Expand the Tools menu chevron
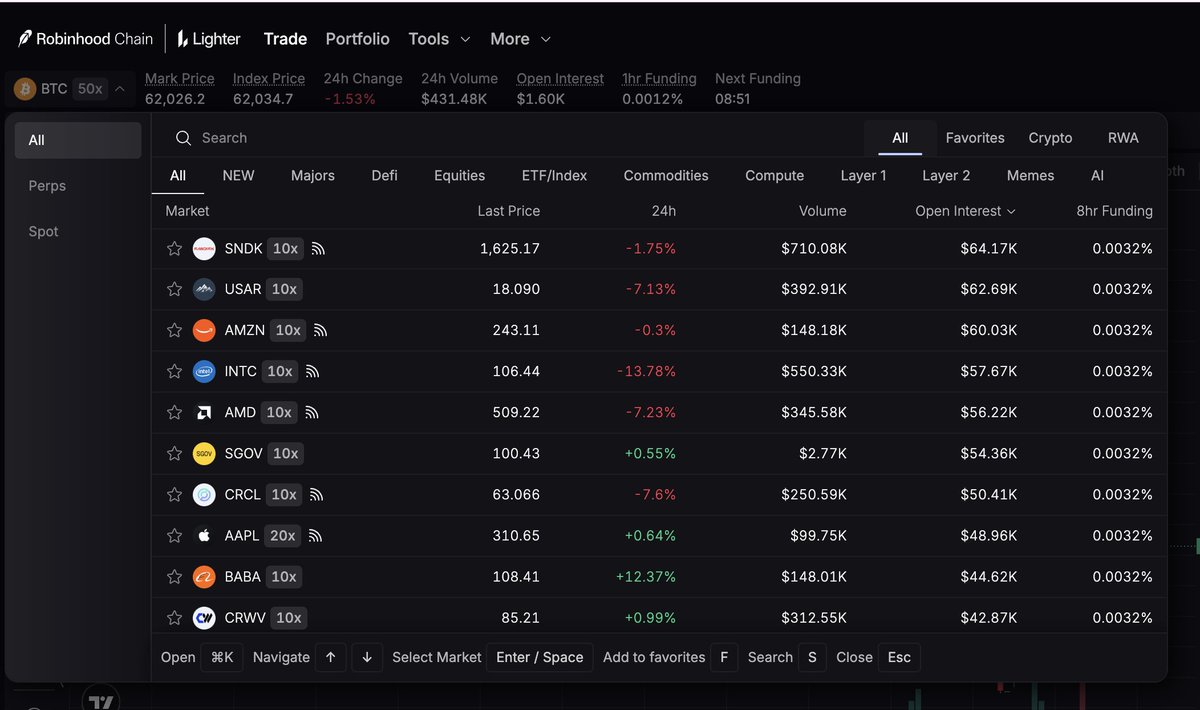Viewport: 1200px width, 710px height. [x=465, y=39]
